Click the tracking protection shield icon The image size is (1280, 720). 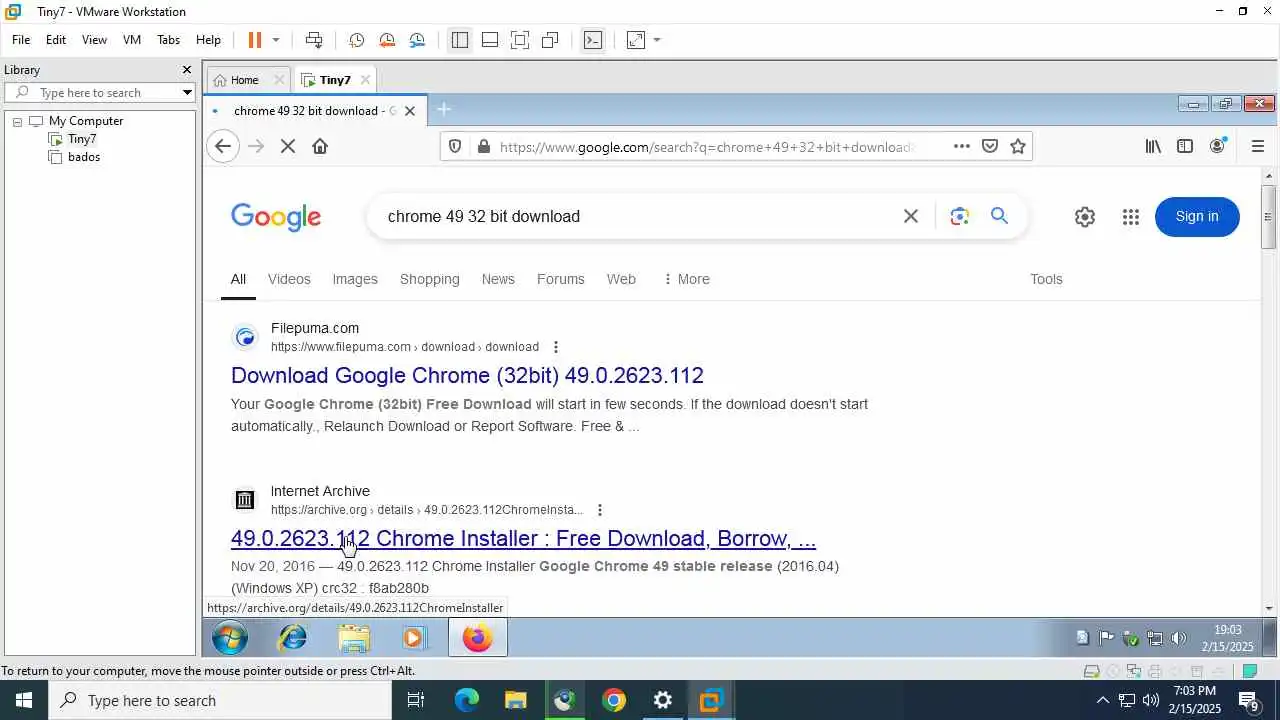(455, 146)
